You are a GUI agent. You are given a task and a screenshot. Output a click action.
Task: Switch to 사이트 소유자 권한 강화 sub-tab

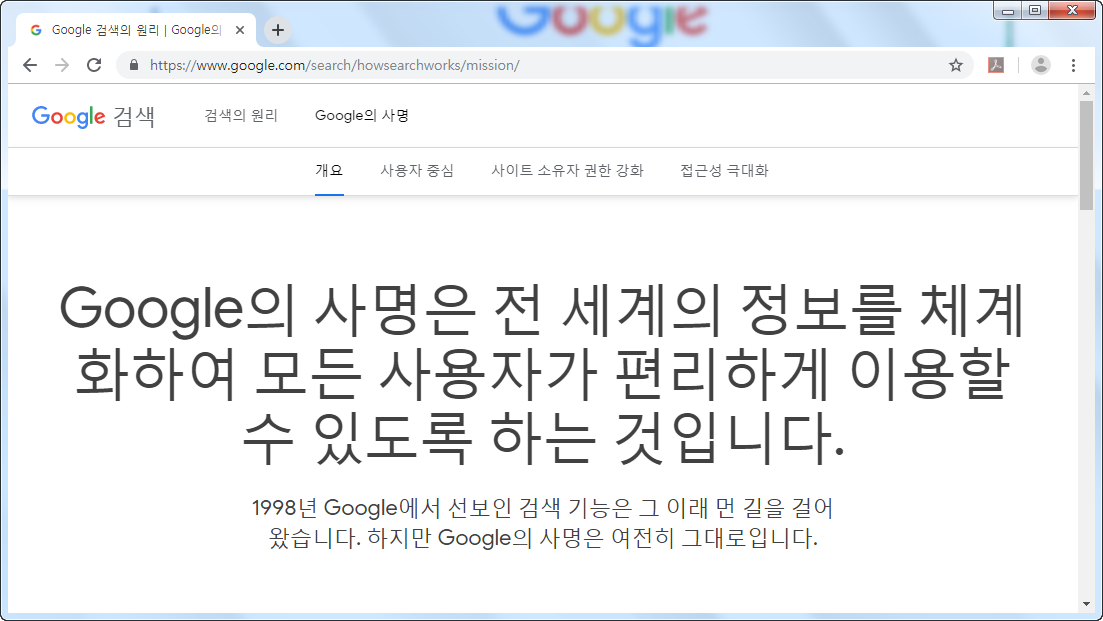[567, 171]
